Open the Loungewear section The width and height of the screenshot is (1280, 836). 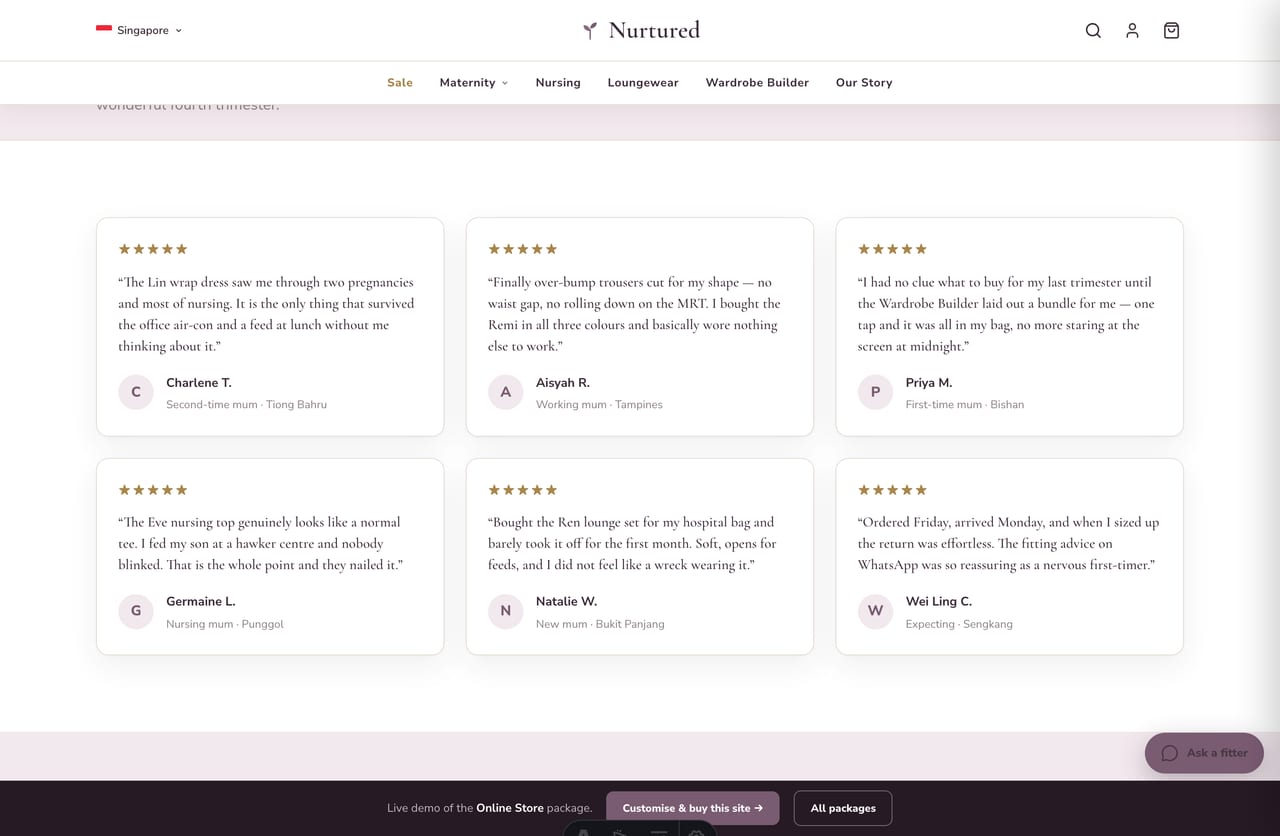(x=643, y=83)
